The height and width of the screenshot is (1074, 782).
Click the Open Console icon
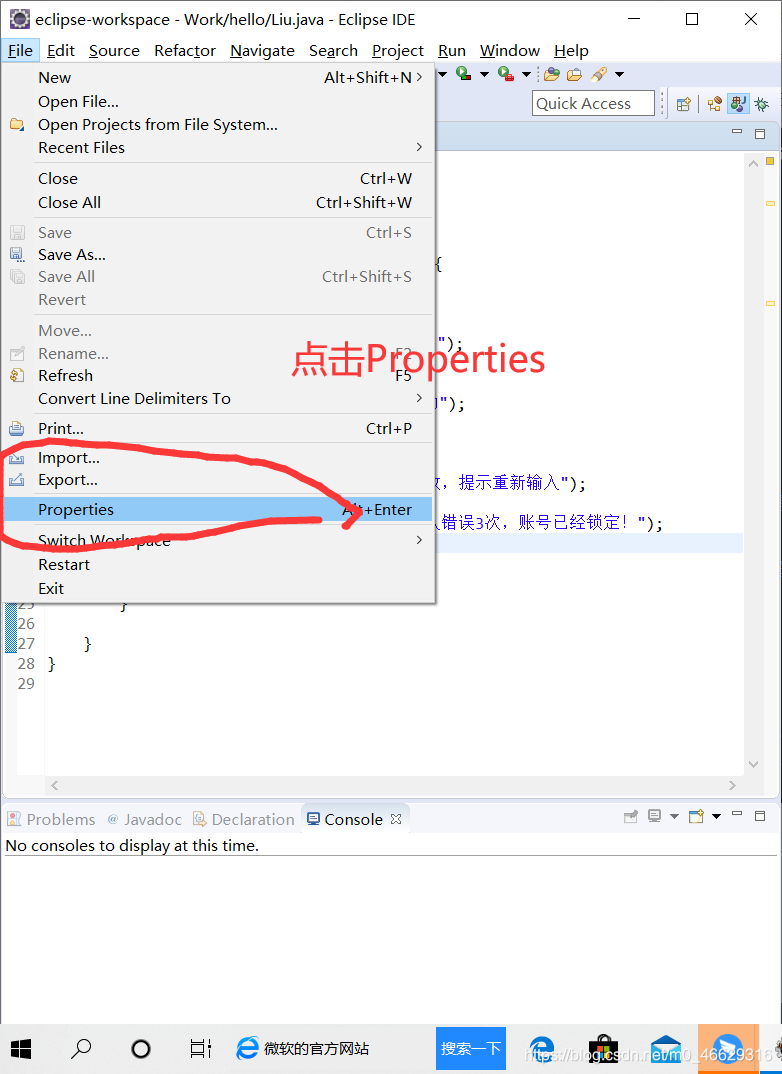696,816
